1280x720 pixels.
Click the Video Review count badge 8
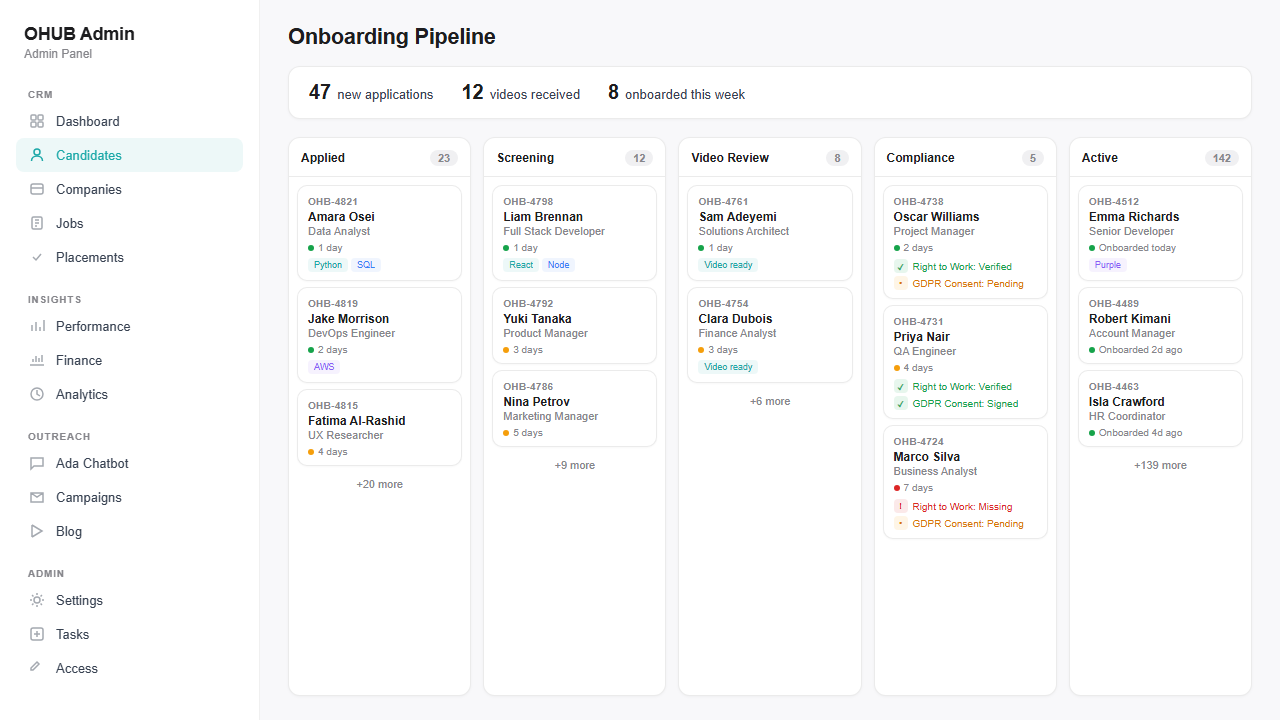pyautogui.click(x=837, y=158)
